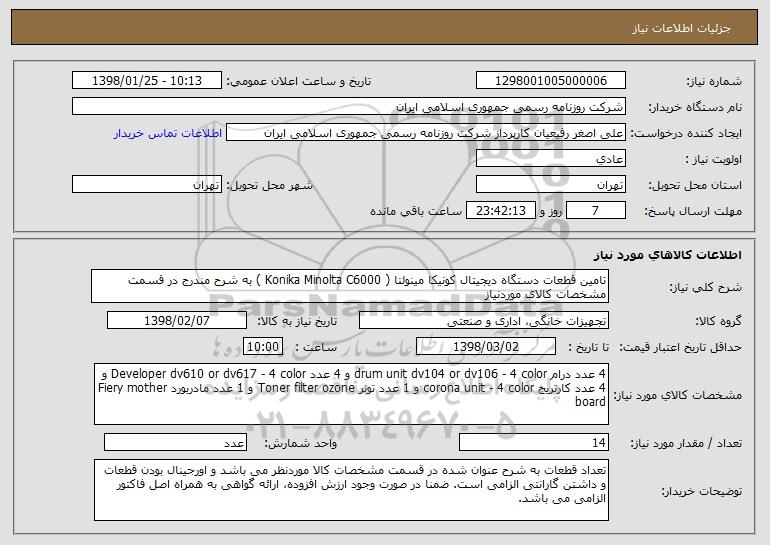This screenshot has height=545, width=770.
Task: Click the مشخصات کالای مورد نیاز label
Action: pyautogui.click(x=678, y=395)
